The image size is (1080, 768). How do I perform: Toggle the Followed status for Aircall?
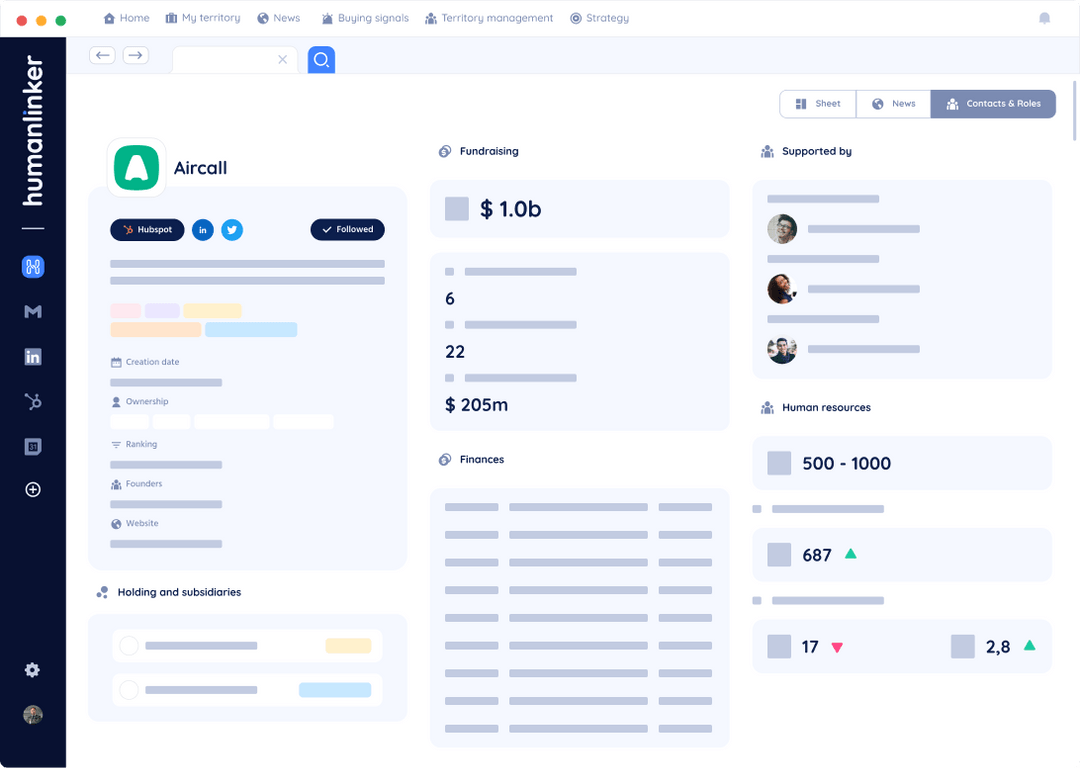(347, 229)
